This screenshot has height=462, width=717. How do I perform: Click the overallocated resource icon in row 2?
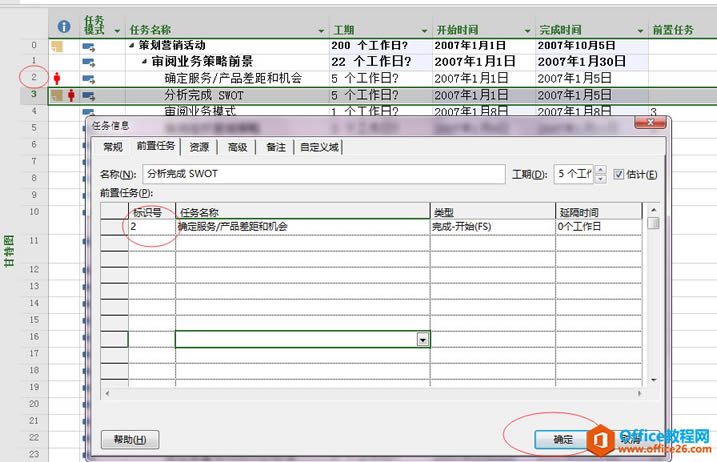click(56, 77)
